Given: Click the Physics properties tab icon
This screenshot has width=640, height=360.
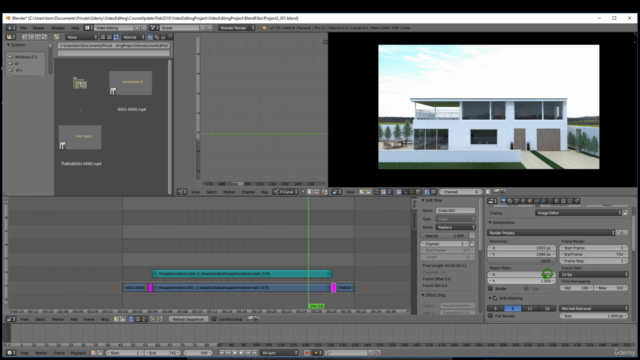Looking at the screenshot, I should click(x=577, y=201).
